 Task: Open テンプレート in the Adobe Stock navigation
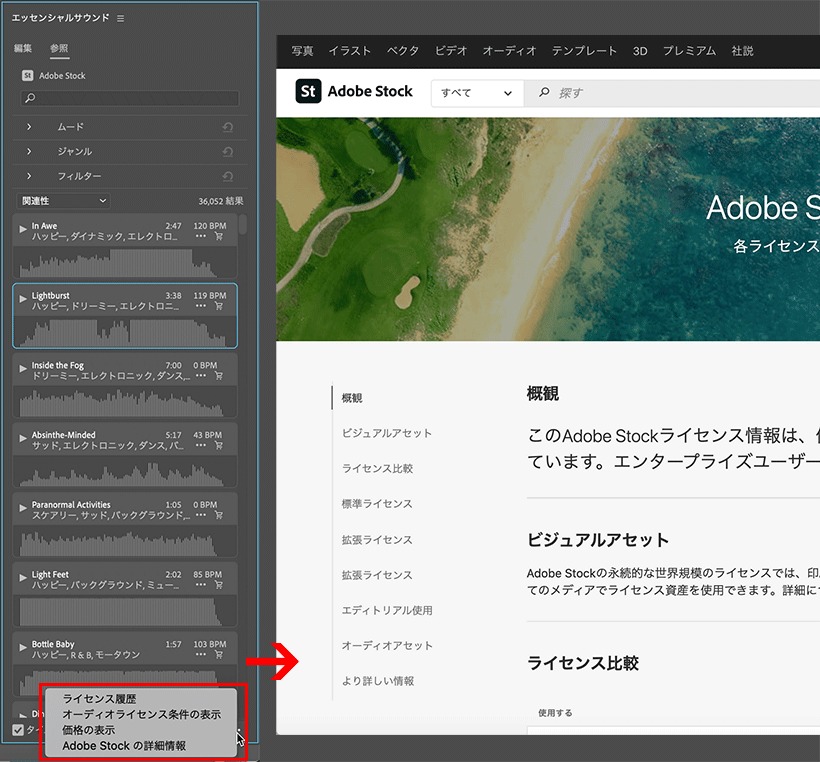(x=585, y=51)
